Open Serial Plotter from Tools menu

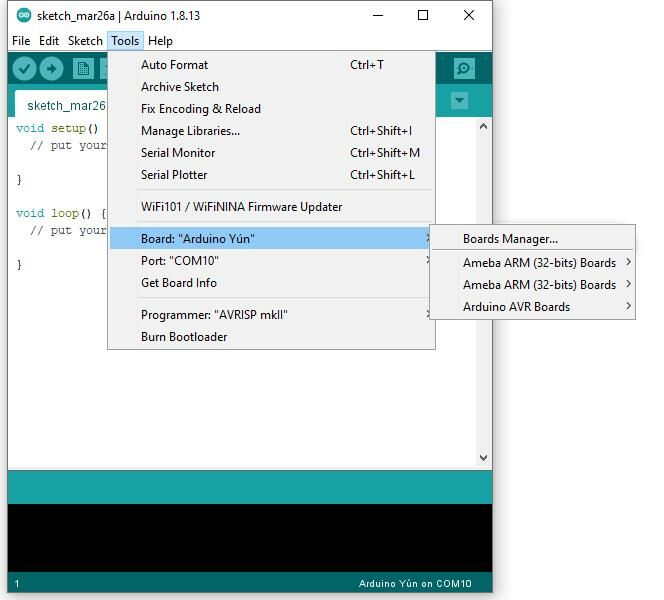pyautogui.click(x=174, y=175)
